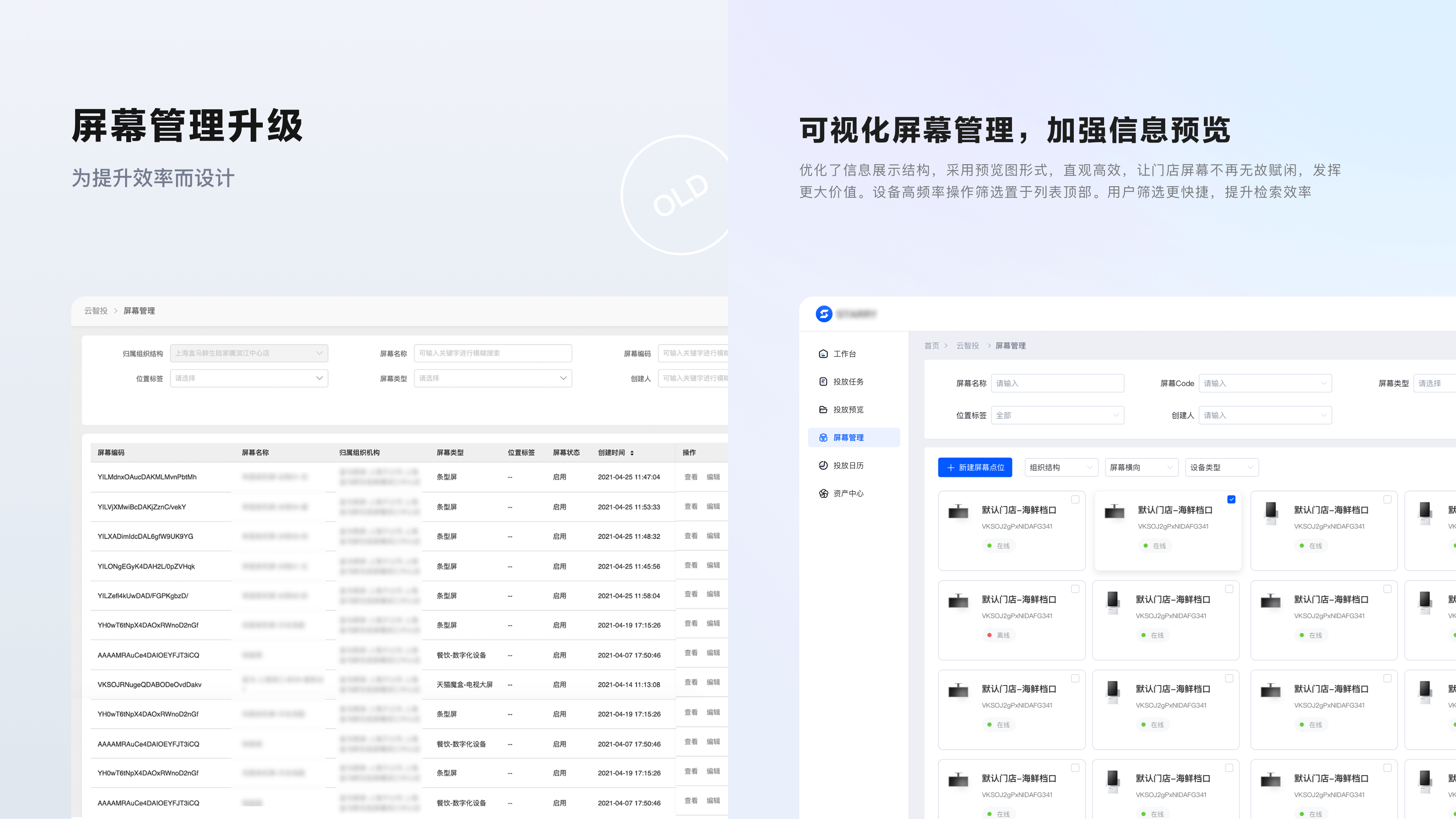Click the 新建屏幕点位 button
The width and height of the screenshot is (1456, 819).
(x=975, y=468)
